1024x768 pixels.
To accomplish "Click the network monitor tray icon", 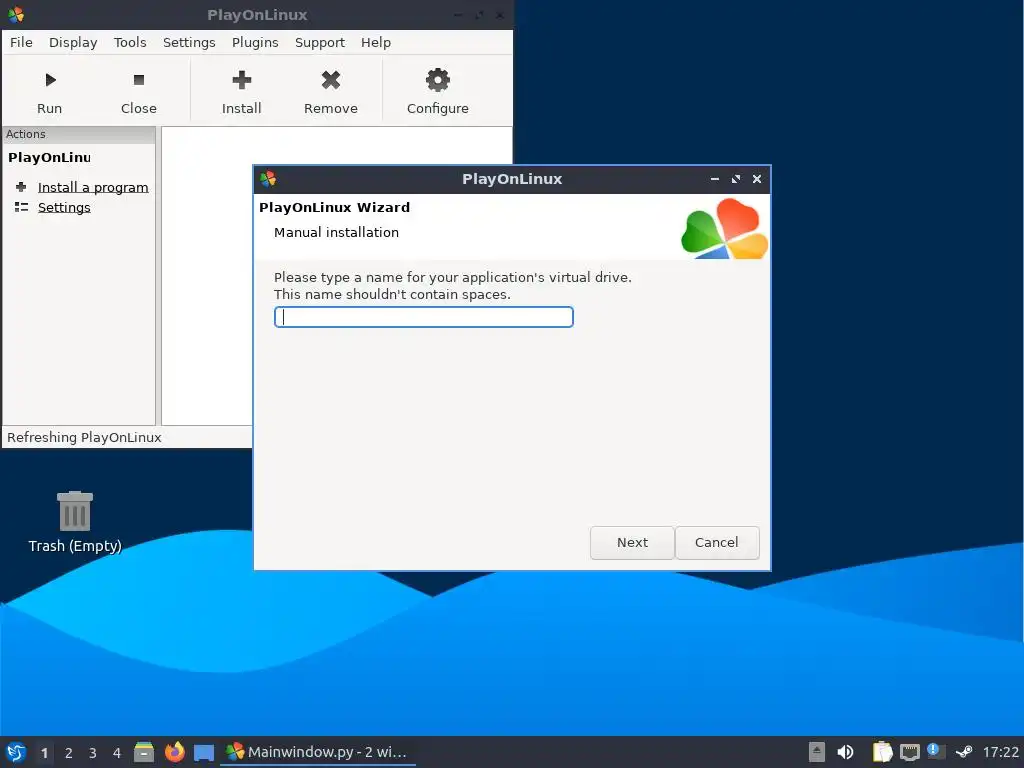I will [x=910, y=752].
